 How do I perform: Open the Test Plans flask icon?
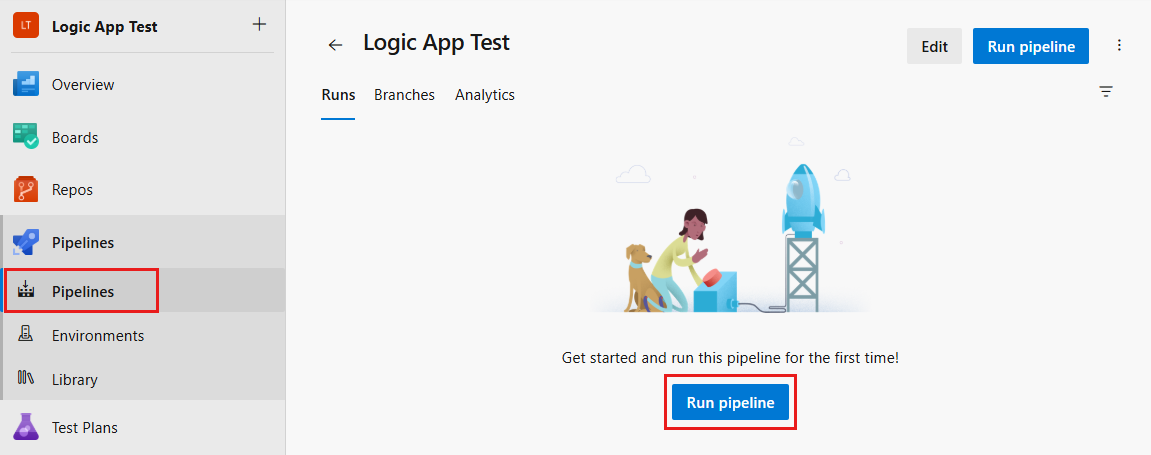(x=26, y=427)
